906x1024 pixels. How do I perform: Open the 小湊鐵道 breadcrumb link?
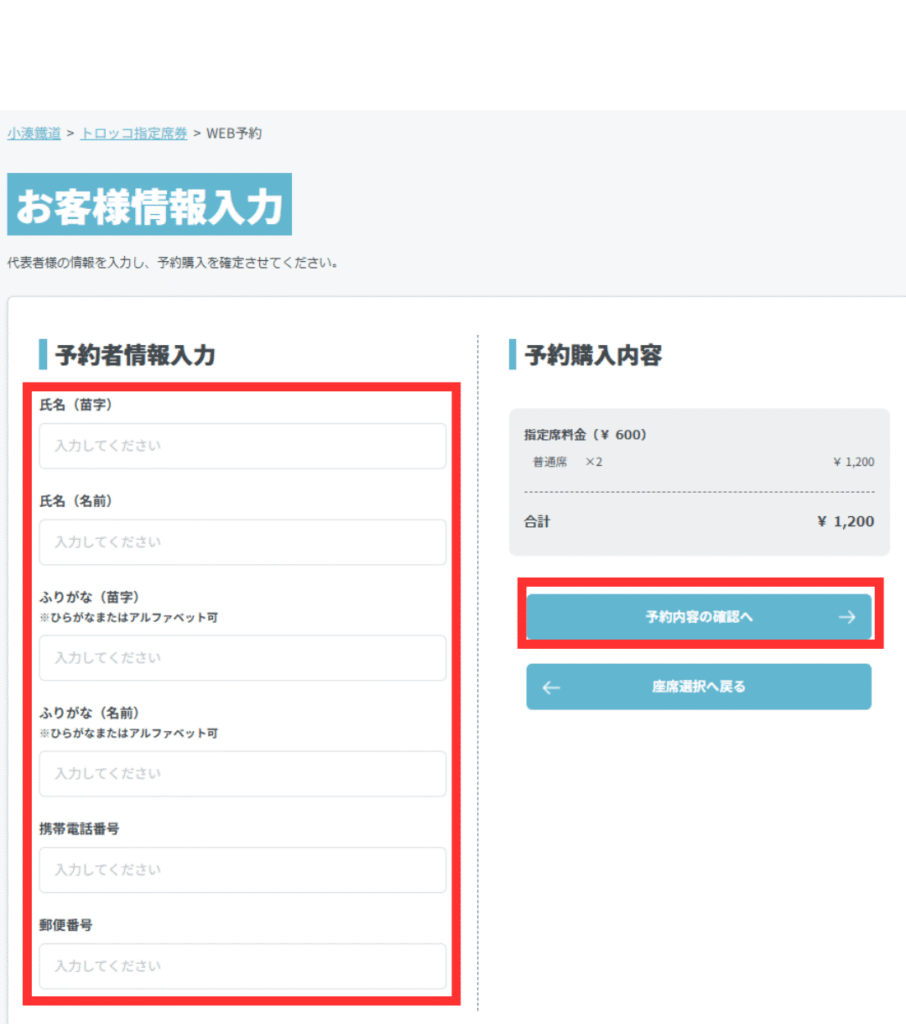pos(34,133)
